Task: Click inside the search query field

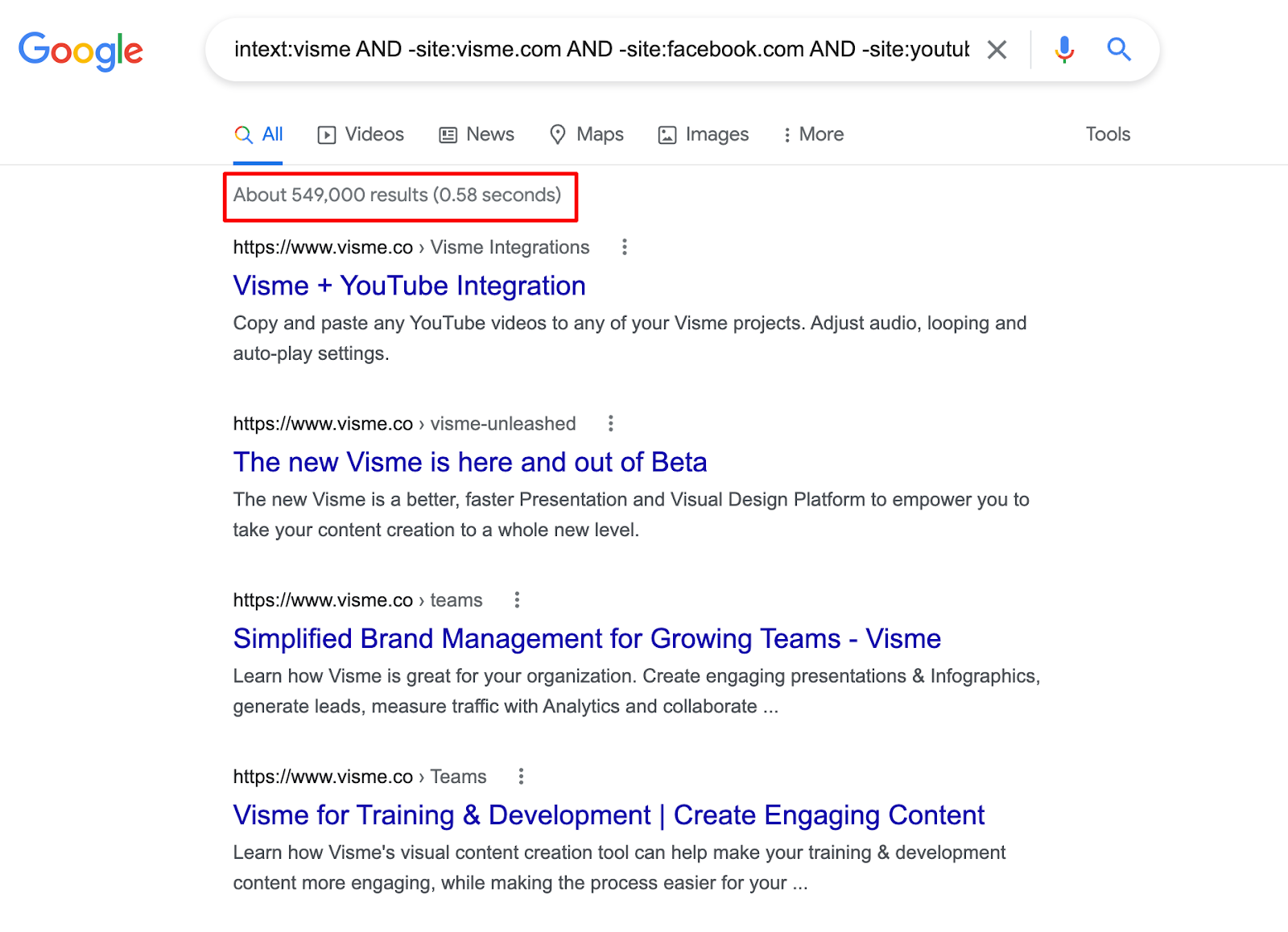Action: 601,50
